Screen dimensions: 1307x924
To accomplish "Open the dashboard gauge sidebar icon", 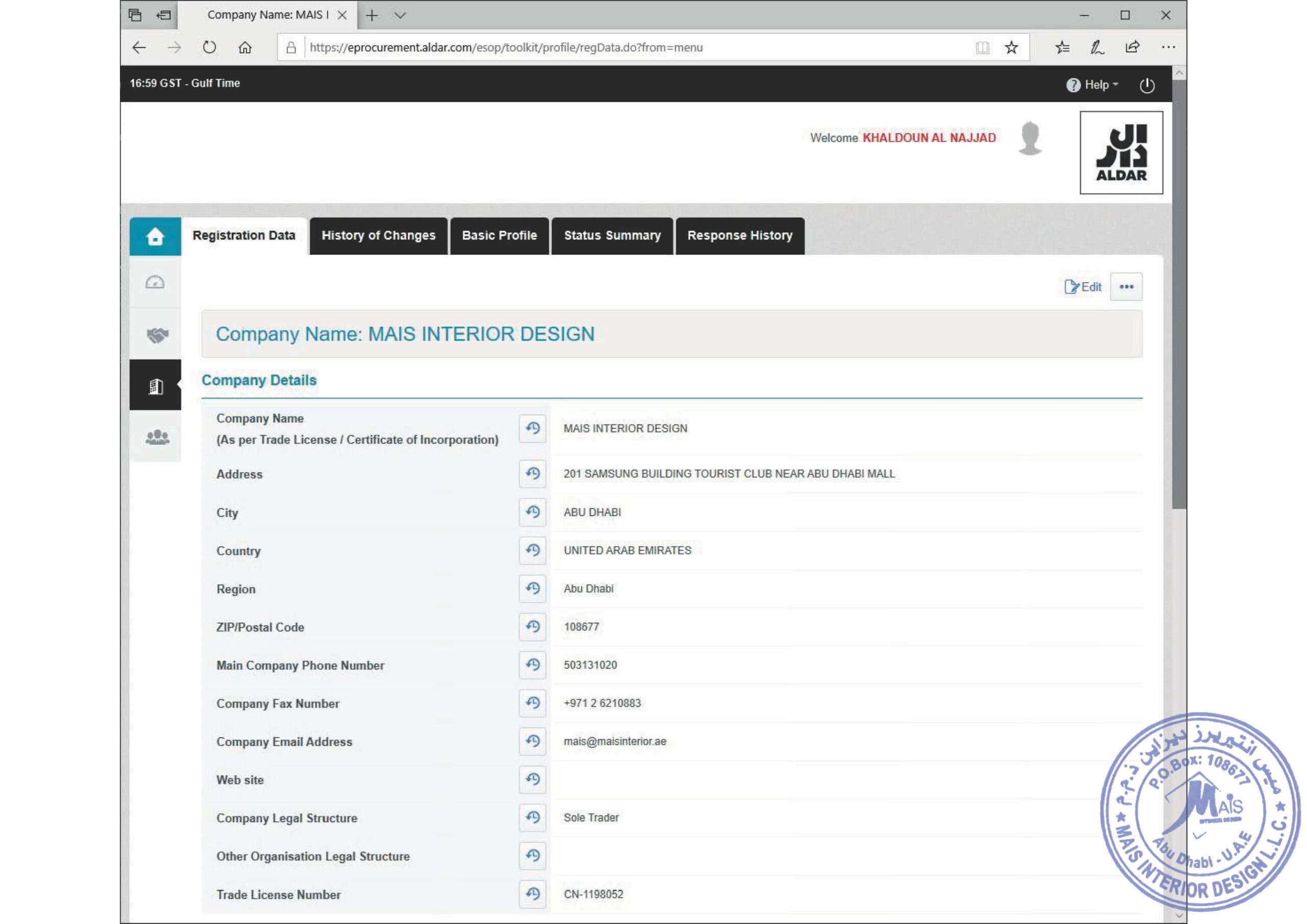I will coord(155,282).
